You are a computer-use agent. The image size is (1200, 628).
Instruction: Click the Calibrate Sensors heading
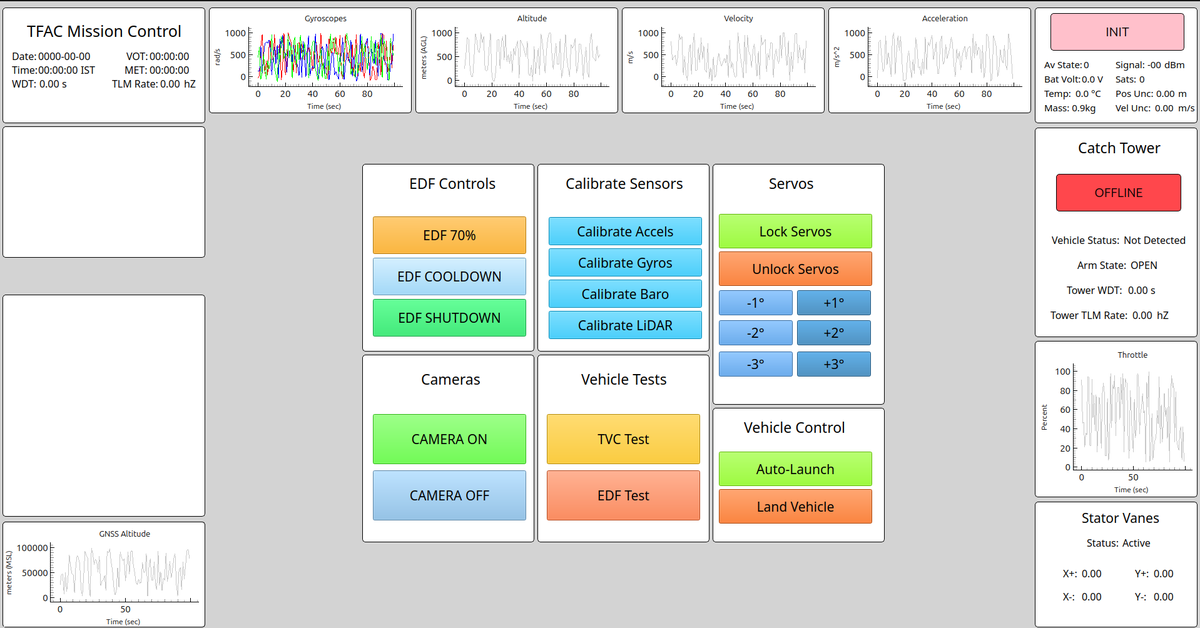click(x=624, y=184)
